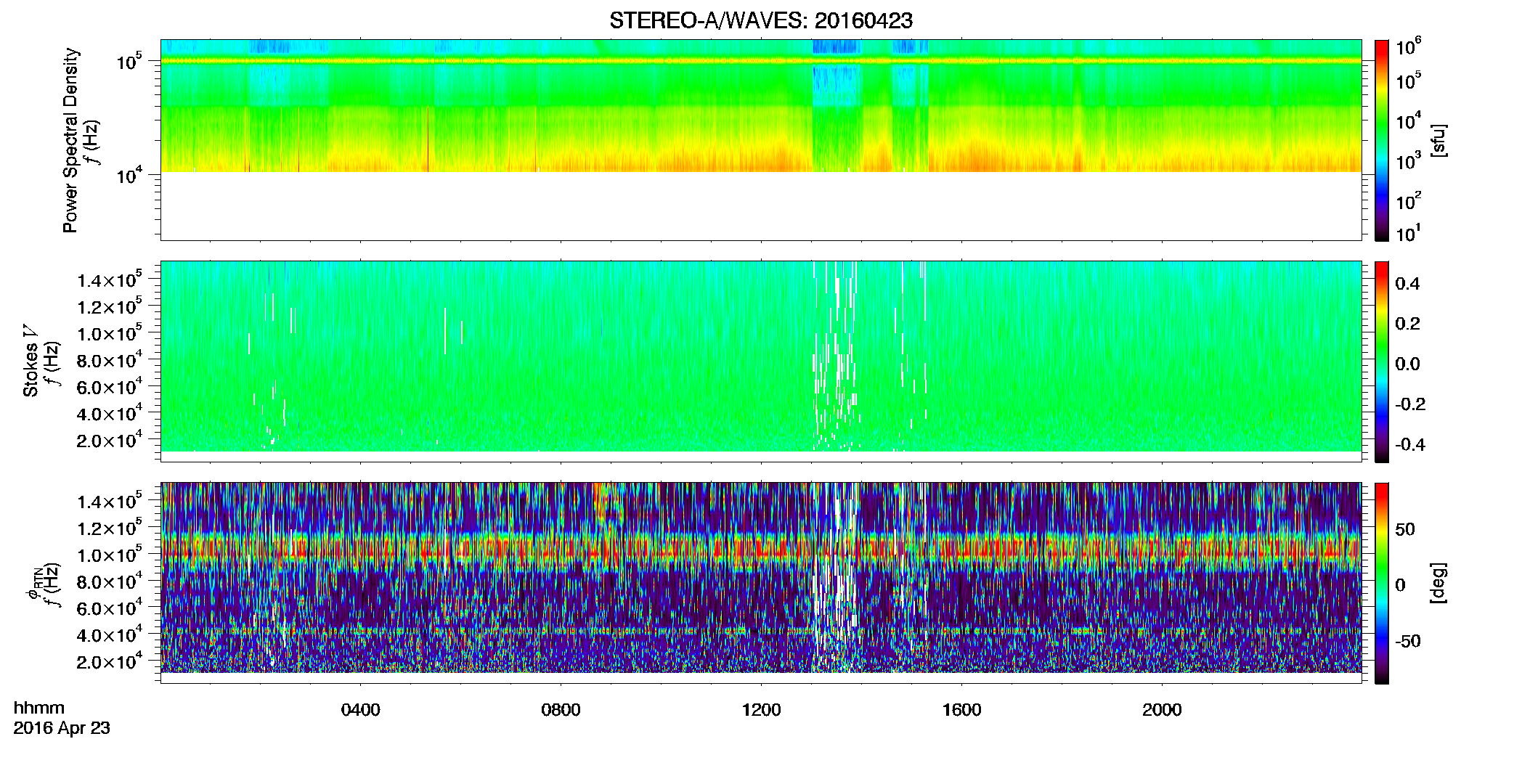
Task: Click the 6.0×10^4 tick of phi RTN panel
Action: click(x=111, y=608)
